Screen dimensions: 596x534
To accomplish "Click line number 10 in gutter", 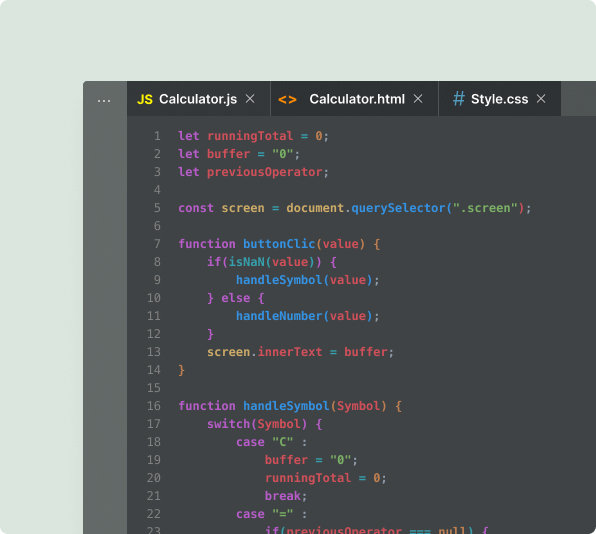I will pyautogui.click(x=154, y=298).
